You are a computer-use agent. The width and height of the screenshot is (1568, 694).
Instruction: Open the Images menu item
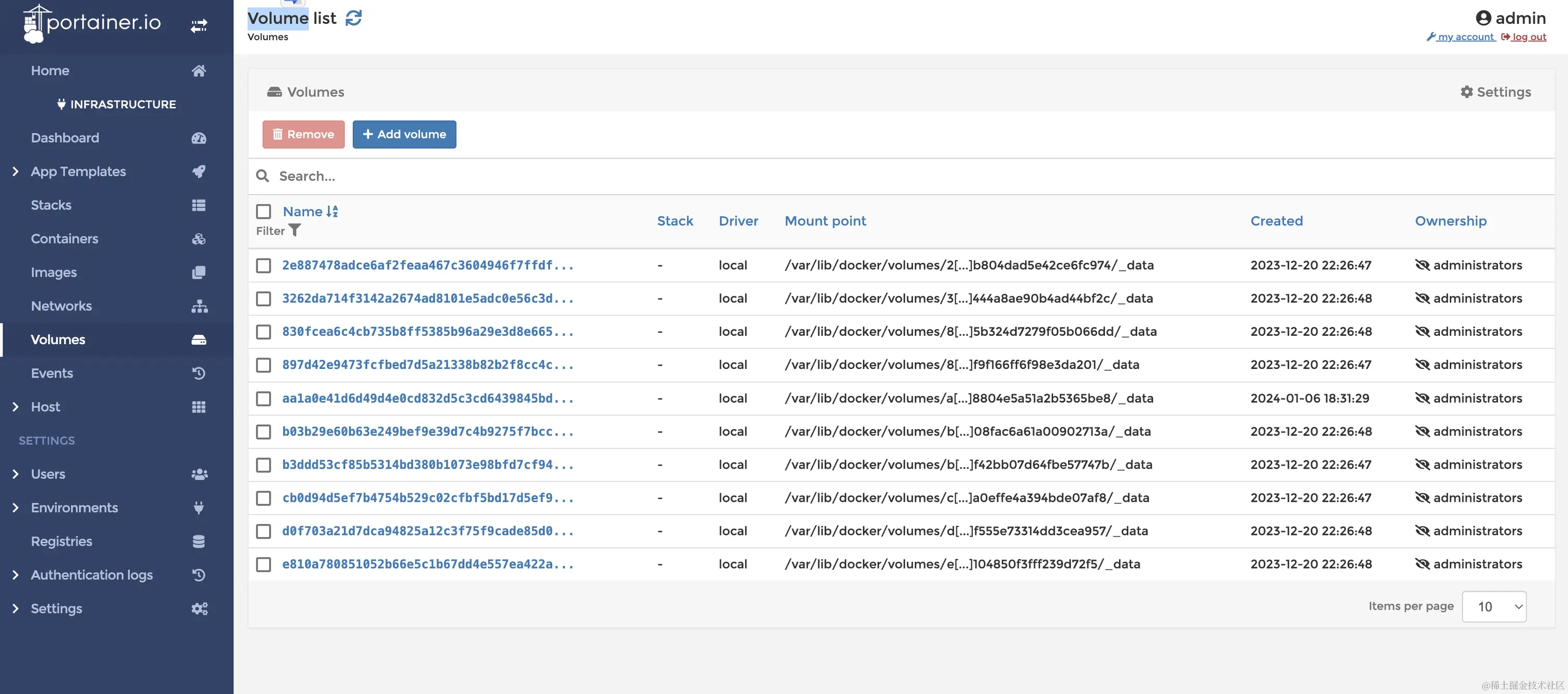pos(53,273)
